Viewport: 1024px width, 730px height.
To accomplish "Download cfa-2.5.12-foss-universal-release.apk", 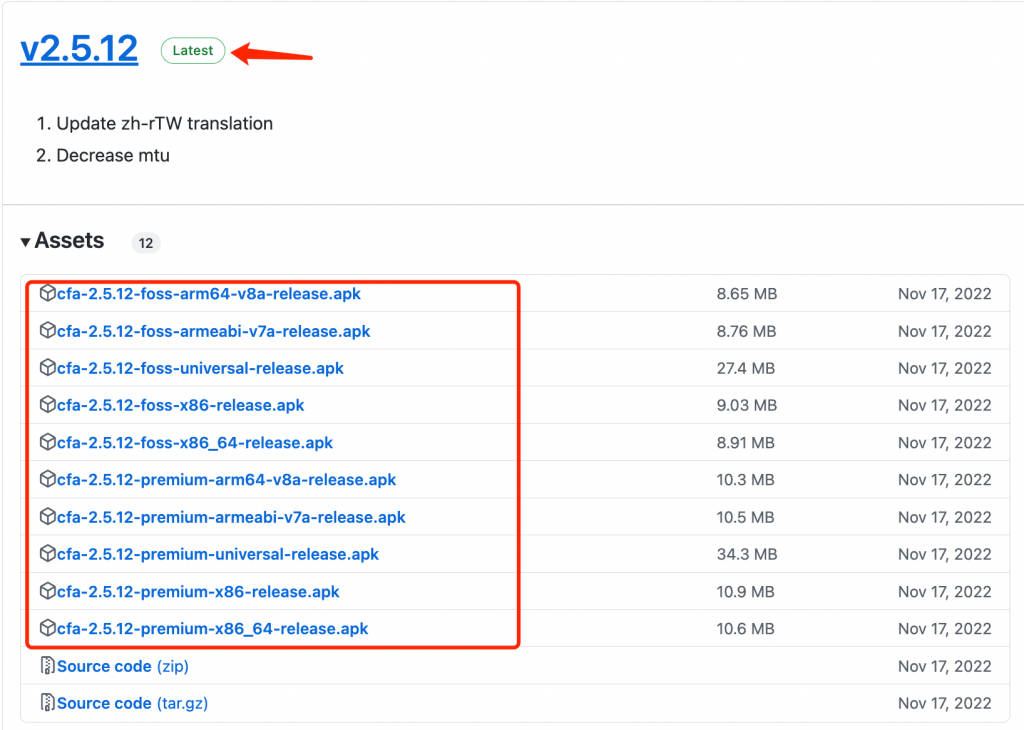I will (x=200, y=368).
